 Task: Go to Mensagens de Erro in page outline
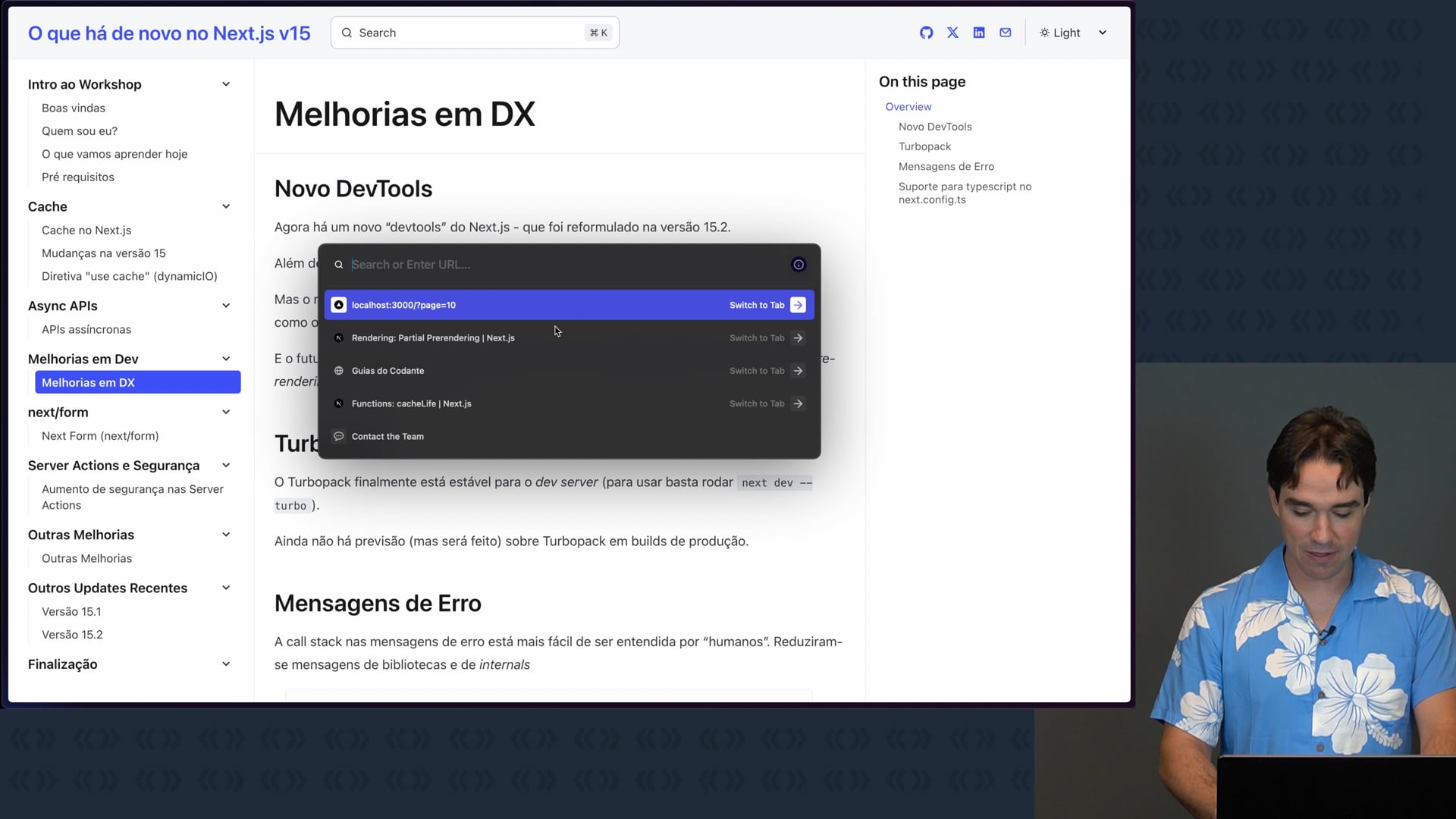(x=946, y=166)
